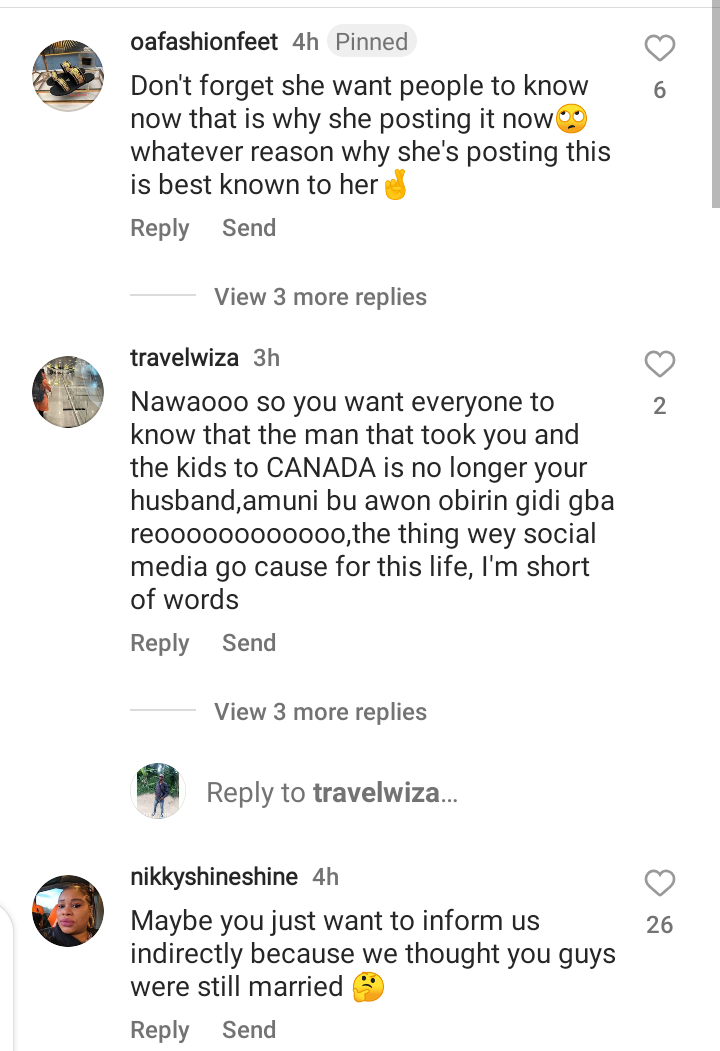Open nikkyshineshine's profile avatar
720x1051 pixels.
(x=68, y=911)
